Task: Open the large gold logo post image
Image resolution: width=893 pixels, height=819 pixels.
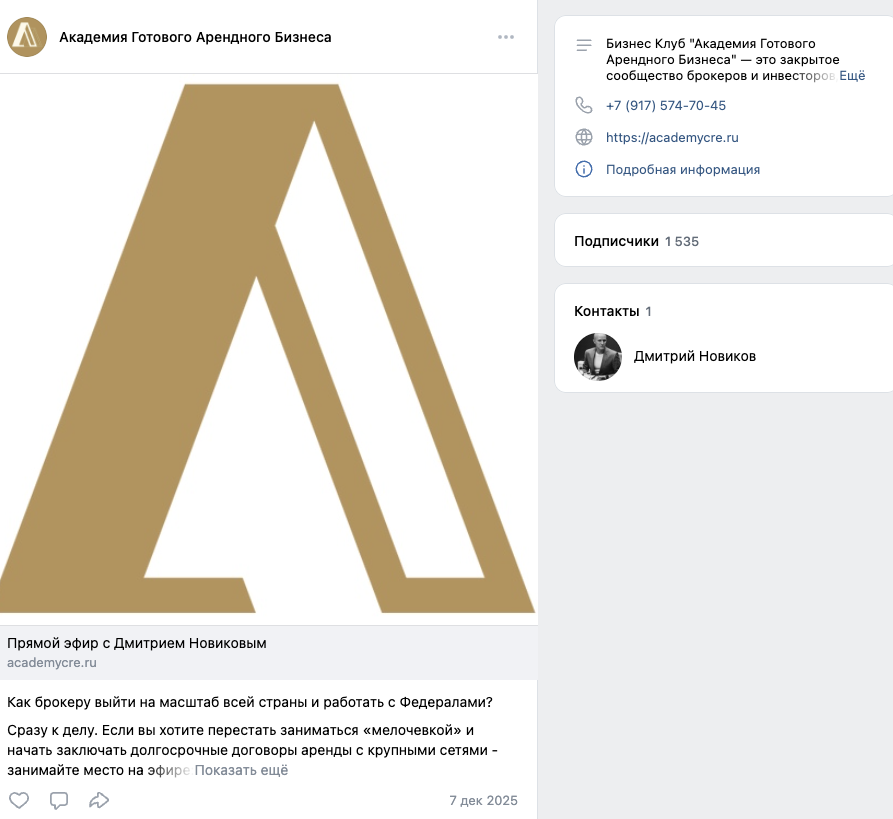Action: (x=268, y=348)
